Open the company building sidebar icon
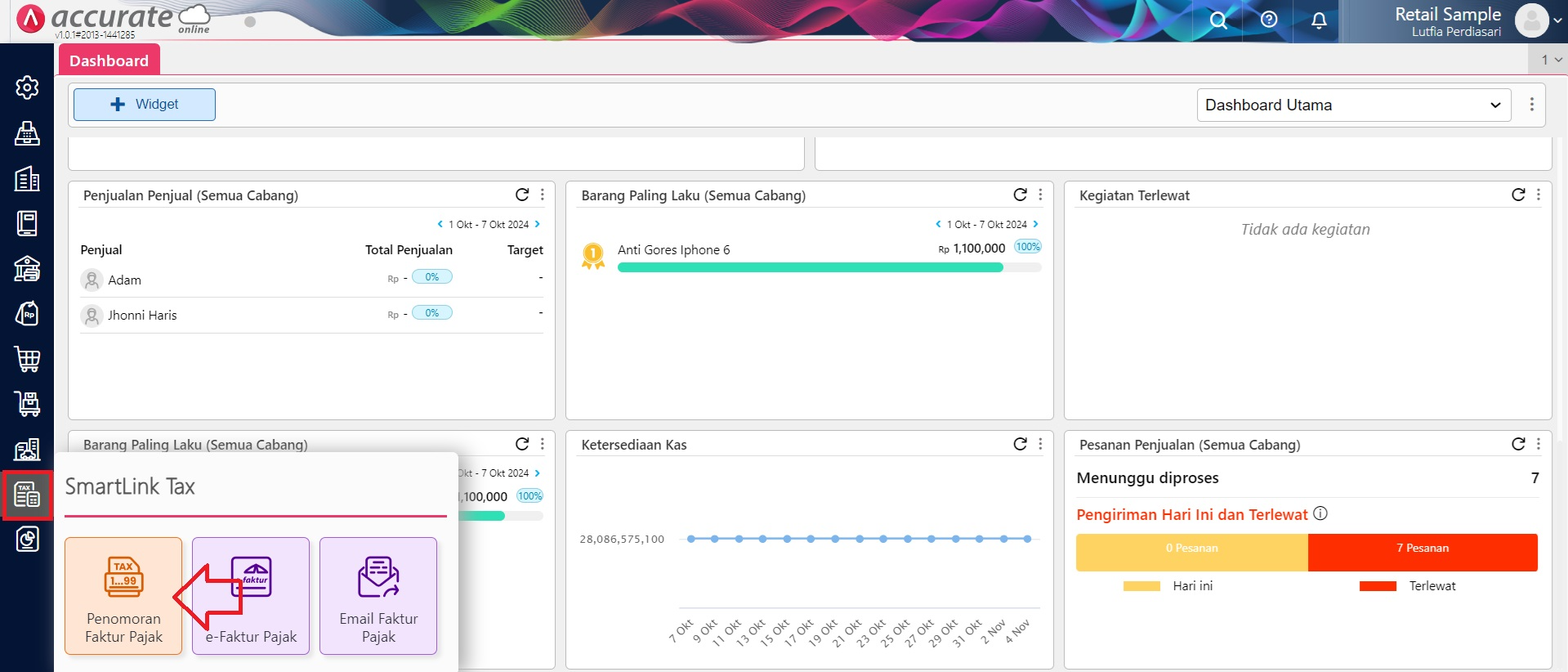 pos(27,178)
